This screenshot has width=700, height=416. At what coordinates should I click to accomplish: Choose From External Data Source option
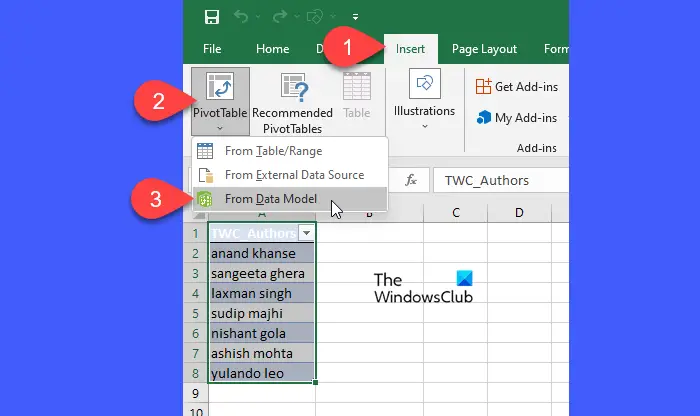290,175
